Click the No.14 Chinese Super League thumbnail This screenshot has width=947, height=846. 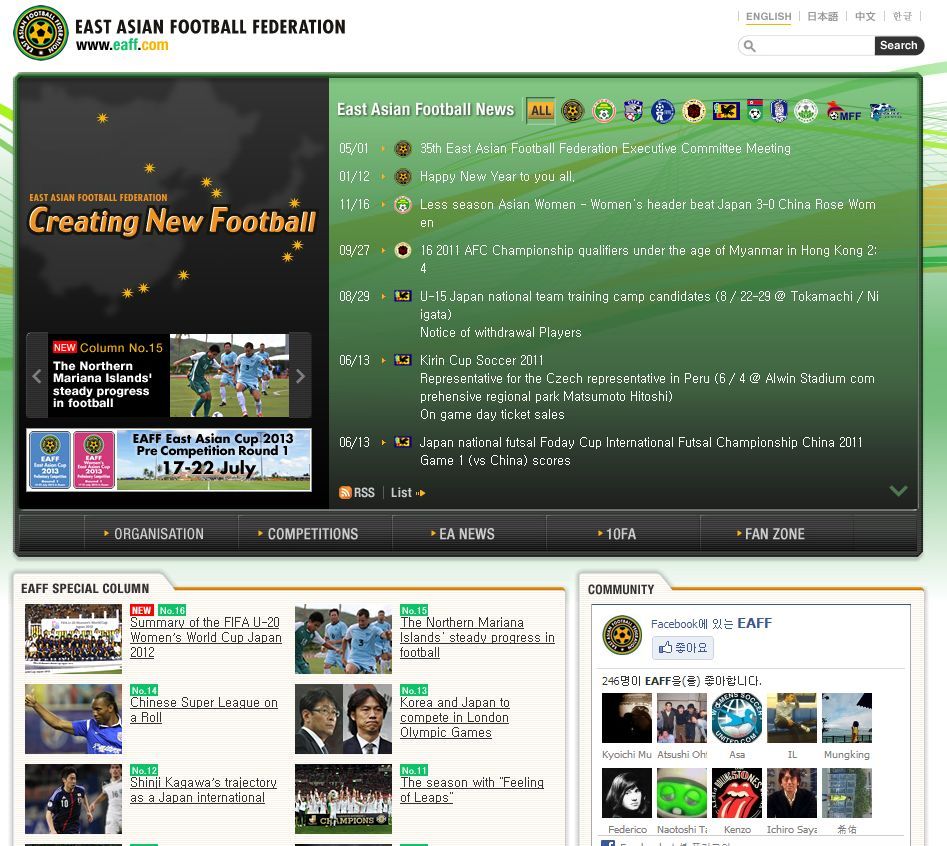(73, 719)
